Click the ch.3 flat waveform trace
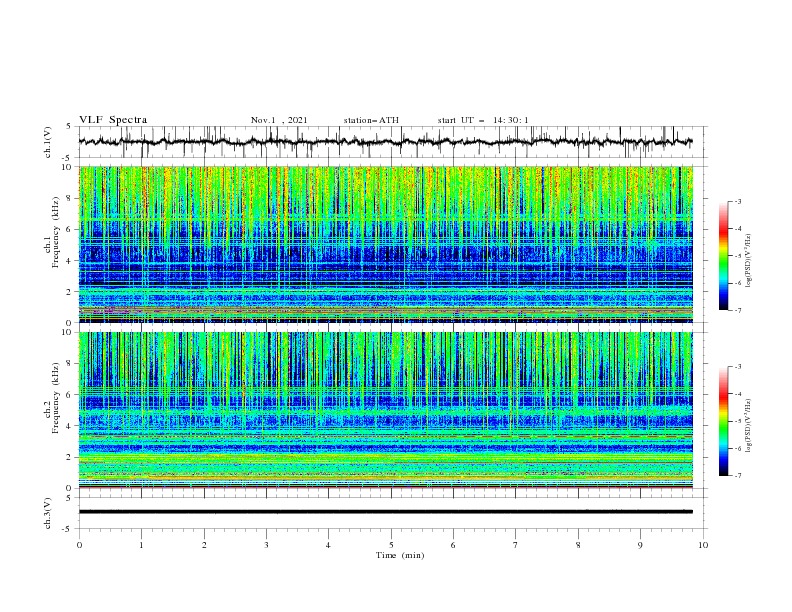 coord(386,512)
